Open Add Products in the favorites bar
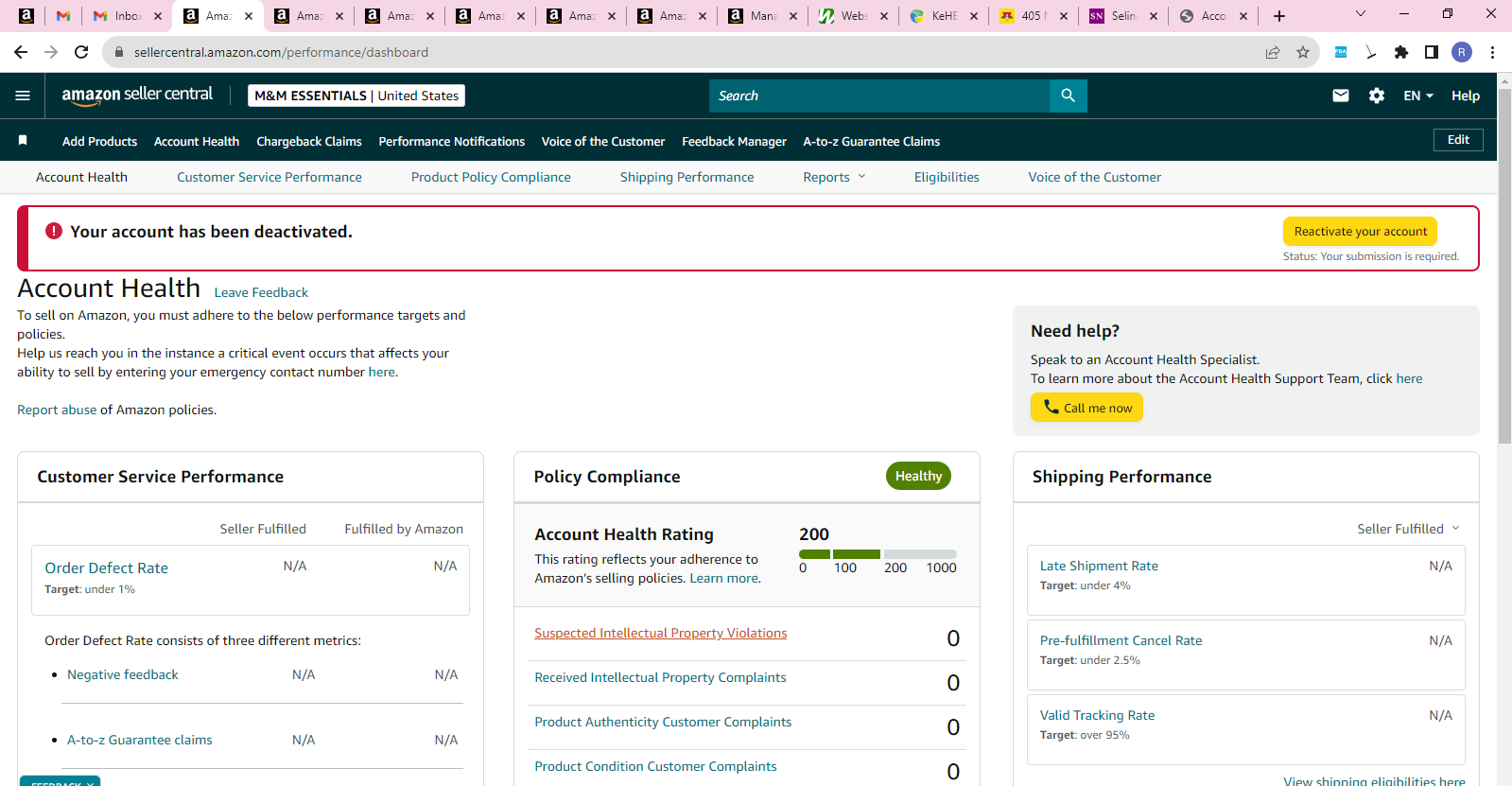The image size is (1512, 786). [99, 141]
